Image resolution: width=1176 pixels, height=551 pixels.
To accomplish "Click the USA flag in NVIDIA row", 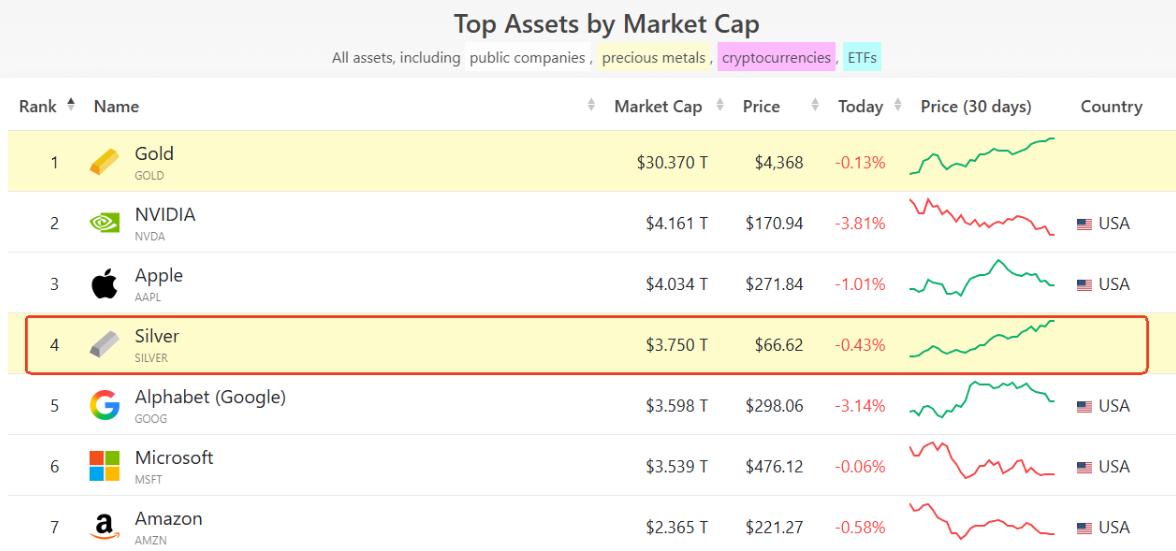I will 1084,223.
